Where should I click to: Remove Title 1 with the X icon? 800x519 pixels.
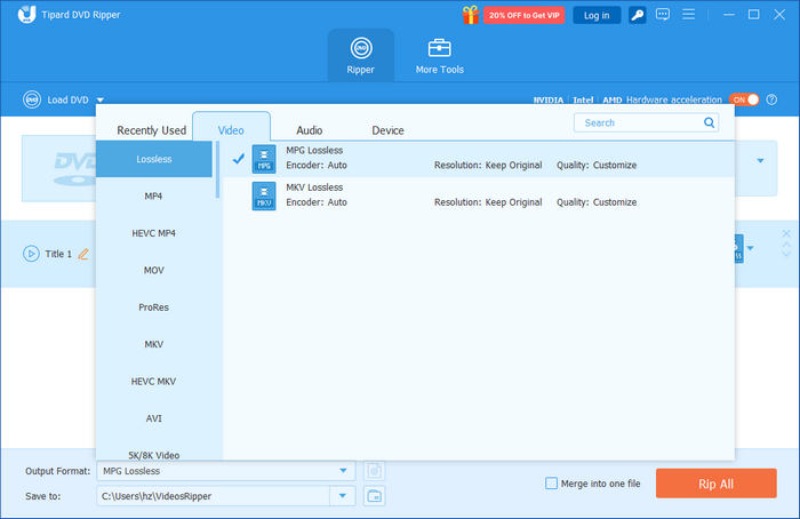[786, 234]
